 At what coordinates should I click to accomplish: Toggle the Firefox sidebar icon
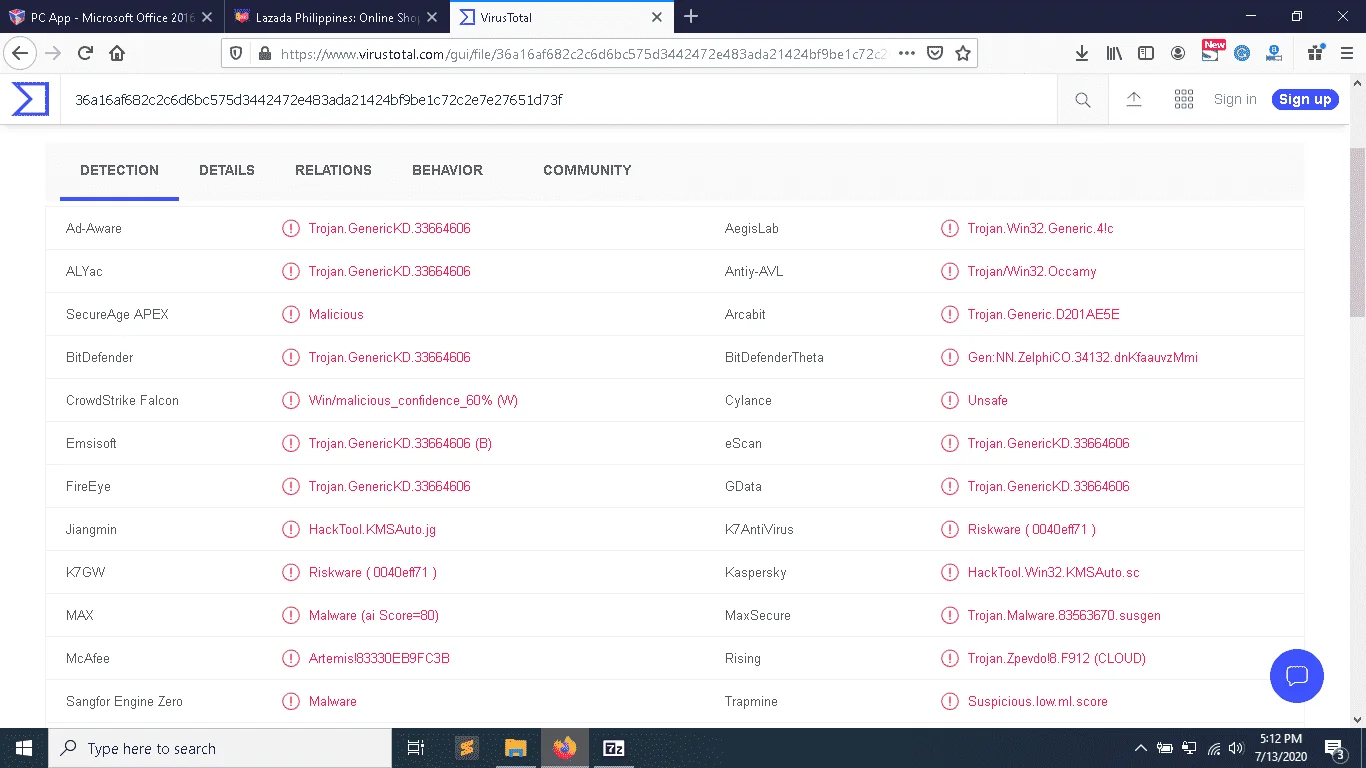(1146, 53)
